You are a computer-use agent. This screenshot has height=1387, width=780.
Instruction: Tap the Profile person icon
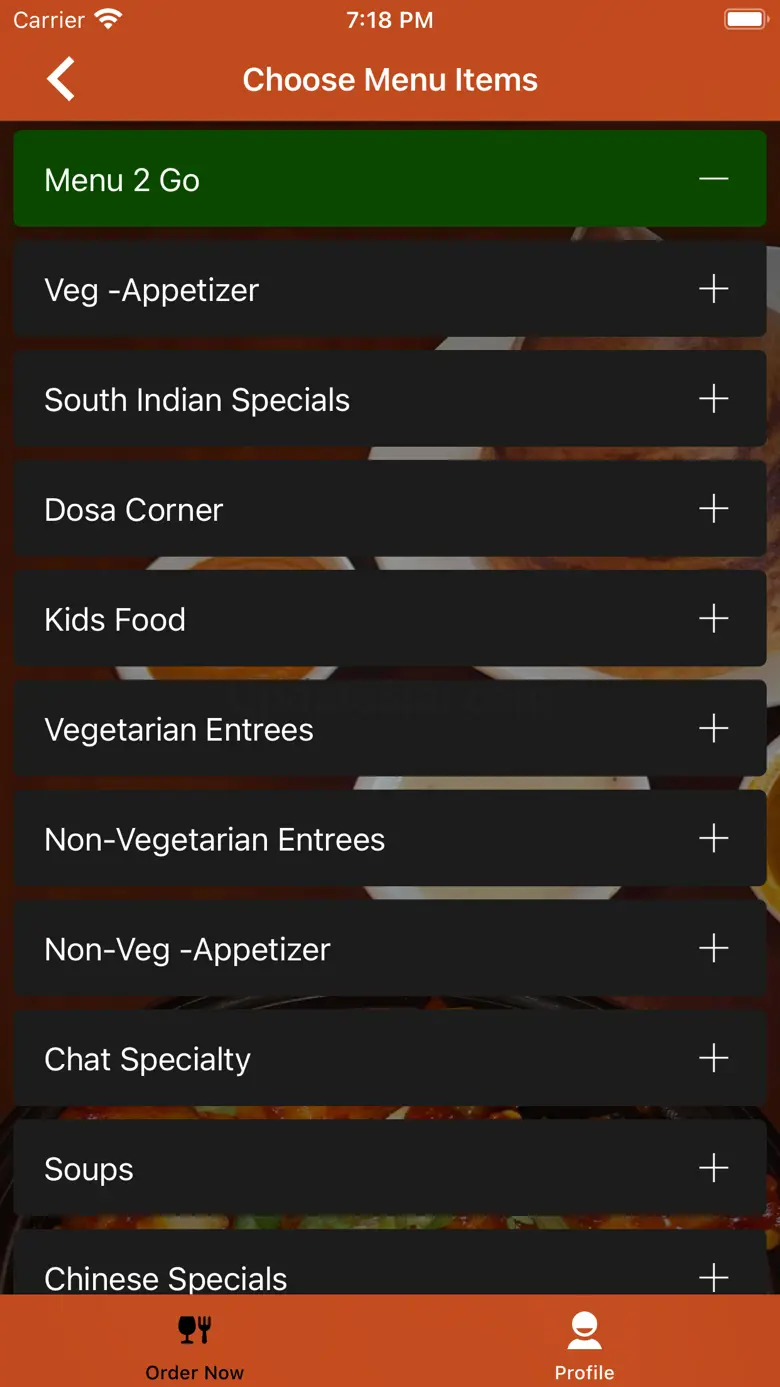[584, 1329]
